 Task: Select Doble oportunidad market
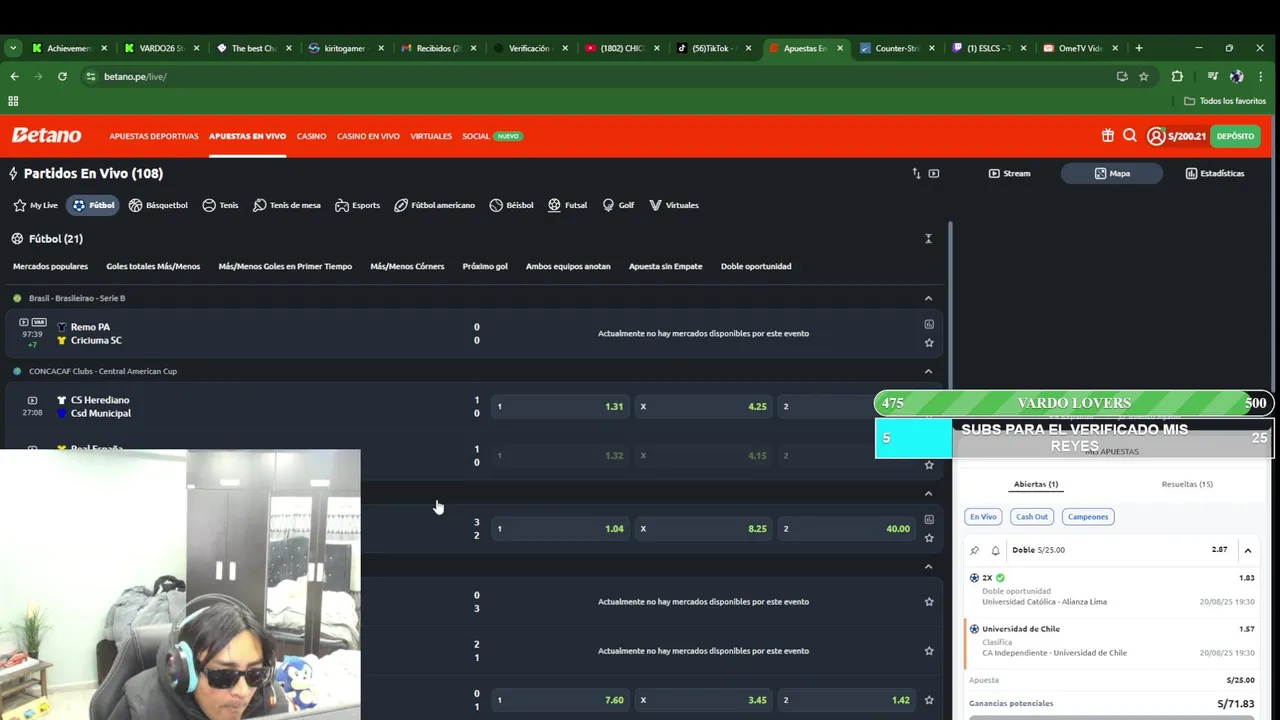756,266
